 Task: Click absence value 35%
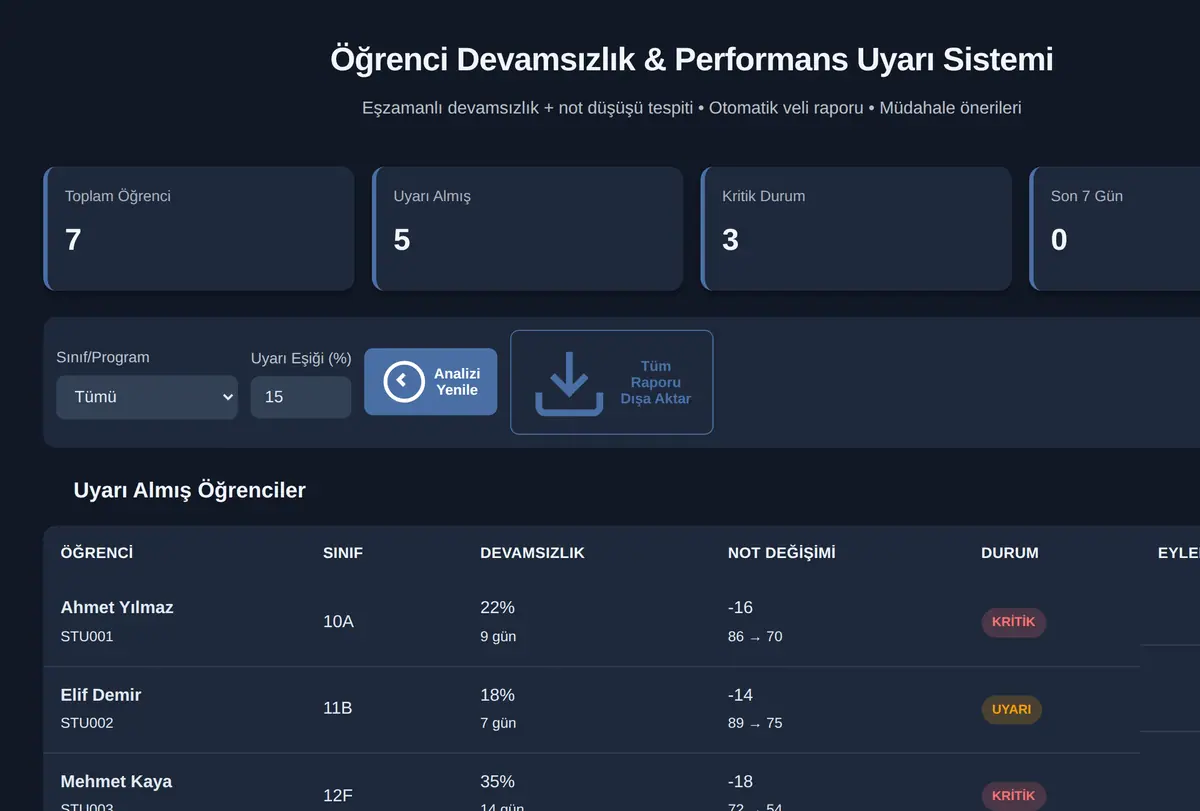[497, 781]
